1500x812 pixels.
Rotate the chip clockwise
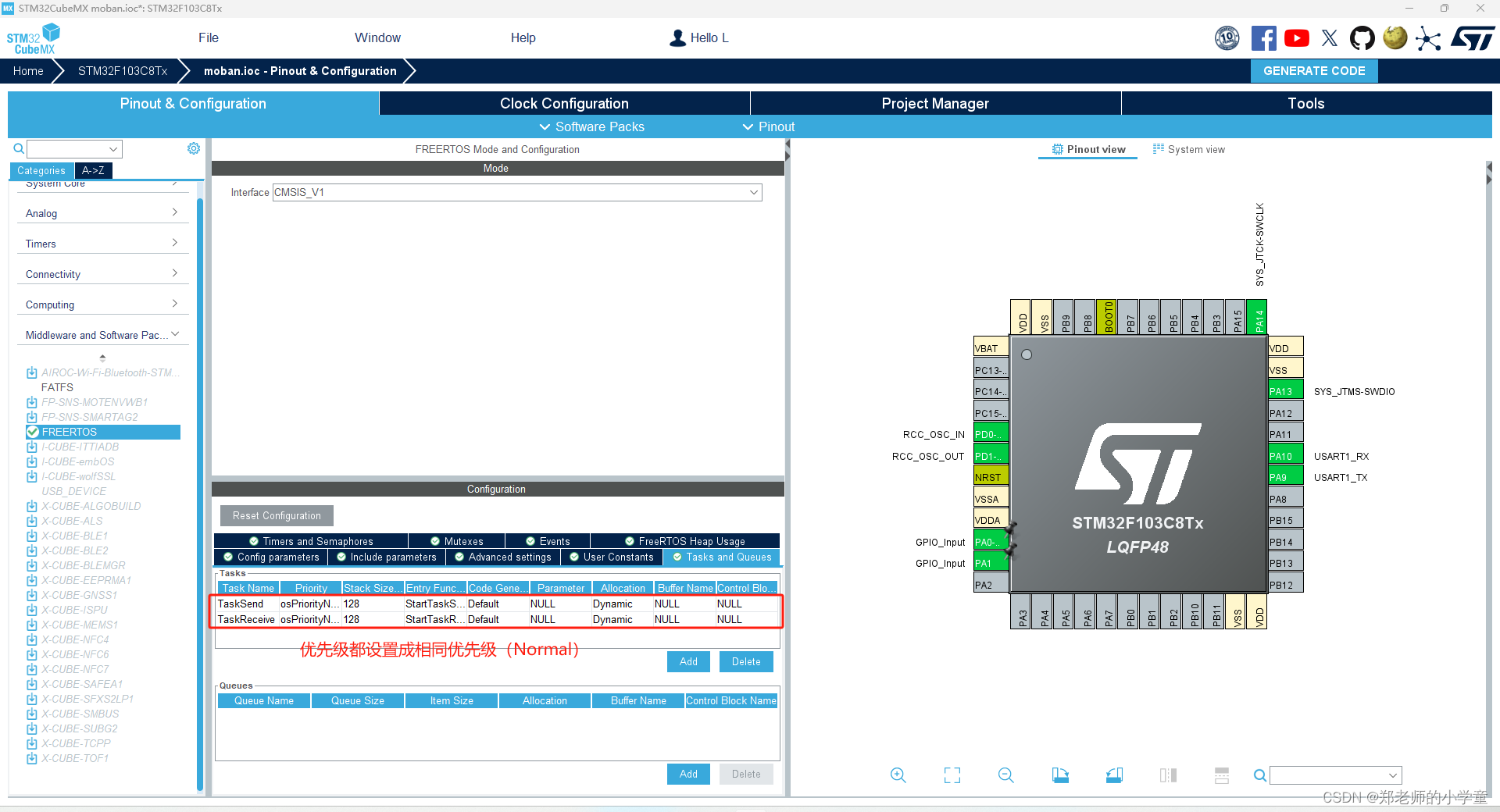[1060, 775]
